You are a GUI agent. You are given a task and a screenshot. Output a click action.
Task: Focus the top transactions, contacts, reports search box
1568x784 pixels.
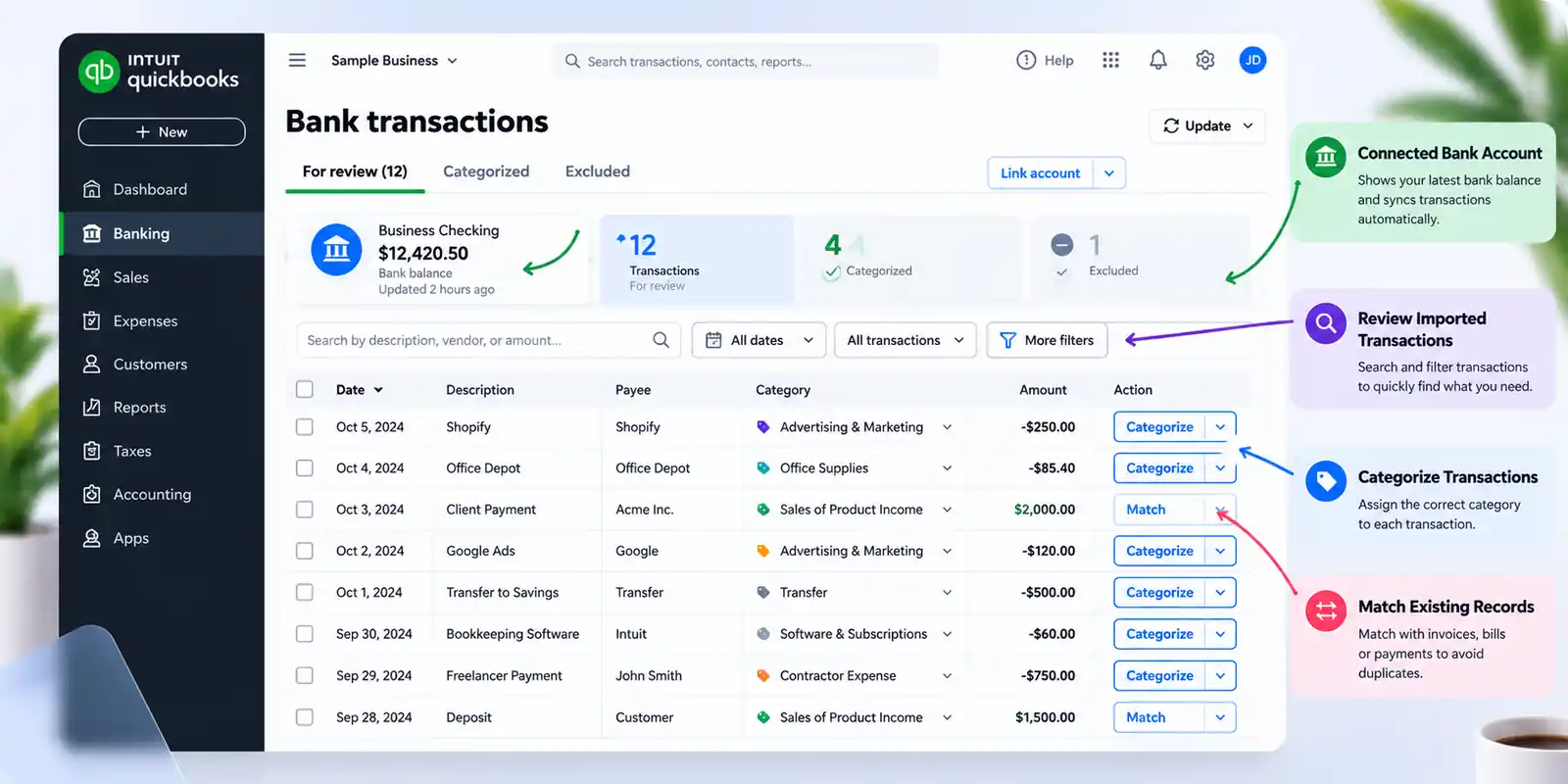point(746,61)
